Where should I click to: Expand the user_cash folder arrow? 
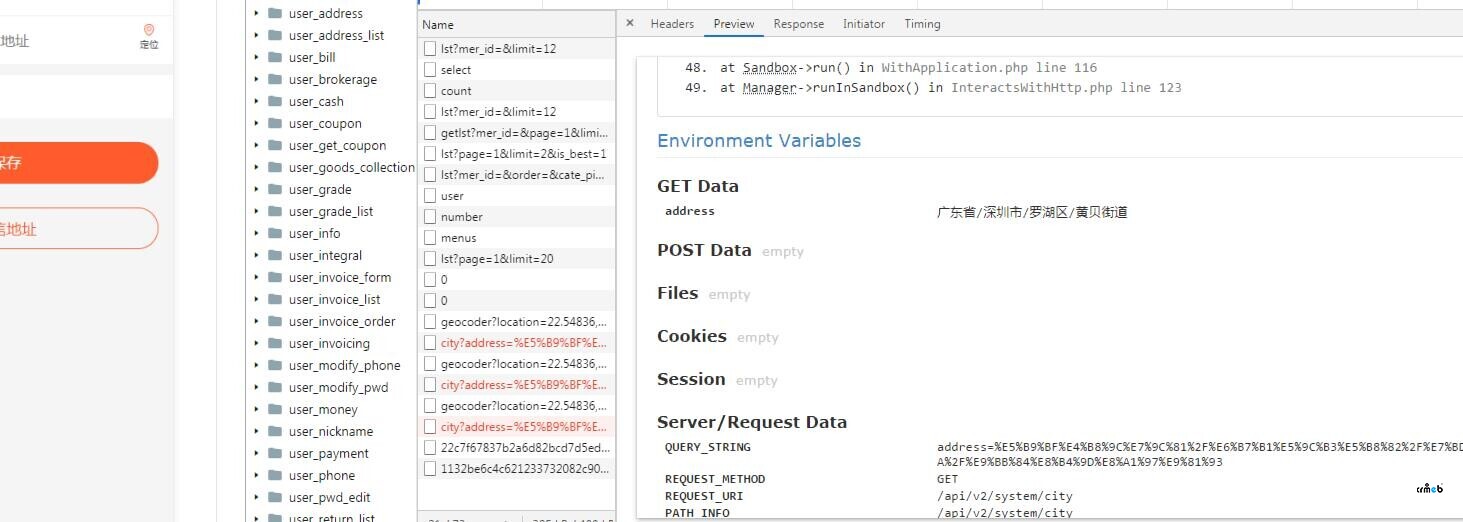pyautogui.click(x=256, y=101)
